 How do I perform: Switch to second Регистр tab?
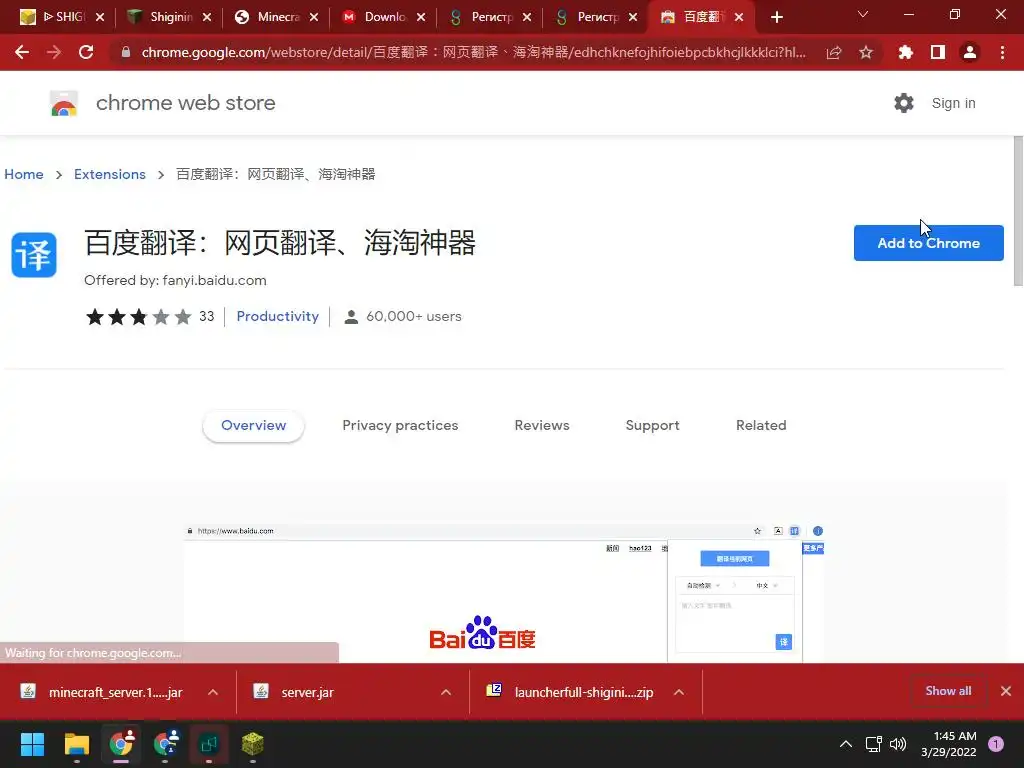tap(596, 17)
